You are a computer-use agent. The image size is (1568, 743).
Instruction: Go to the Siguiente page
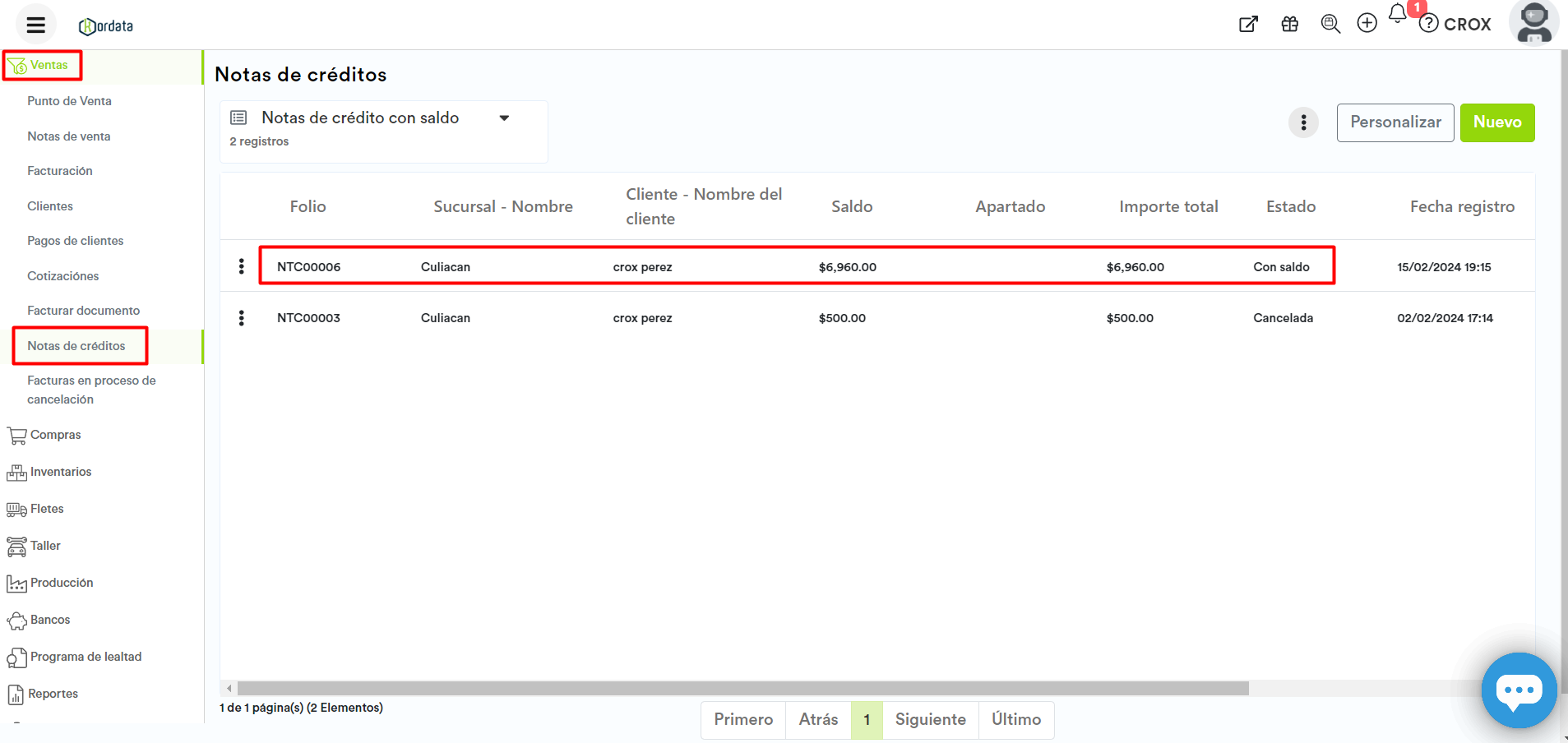[x=930, y=719]
